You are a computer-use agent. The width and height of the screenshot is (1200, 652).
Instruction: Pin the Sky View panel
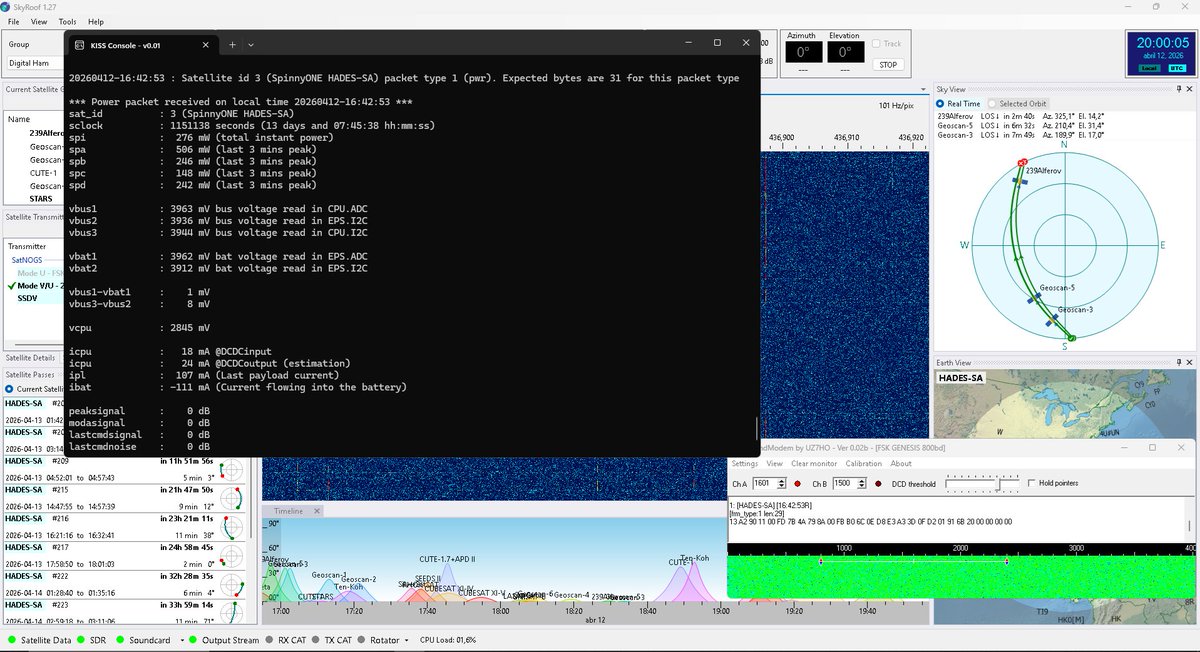click(1177, 89)
